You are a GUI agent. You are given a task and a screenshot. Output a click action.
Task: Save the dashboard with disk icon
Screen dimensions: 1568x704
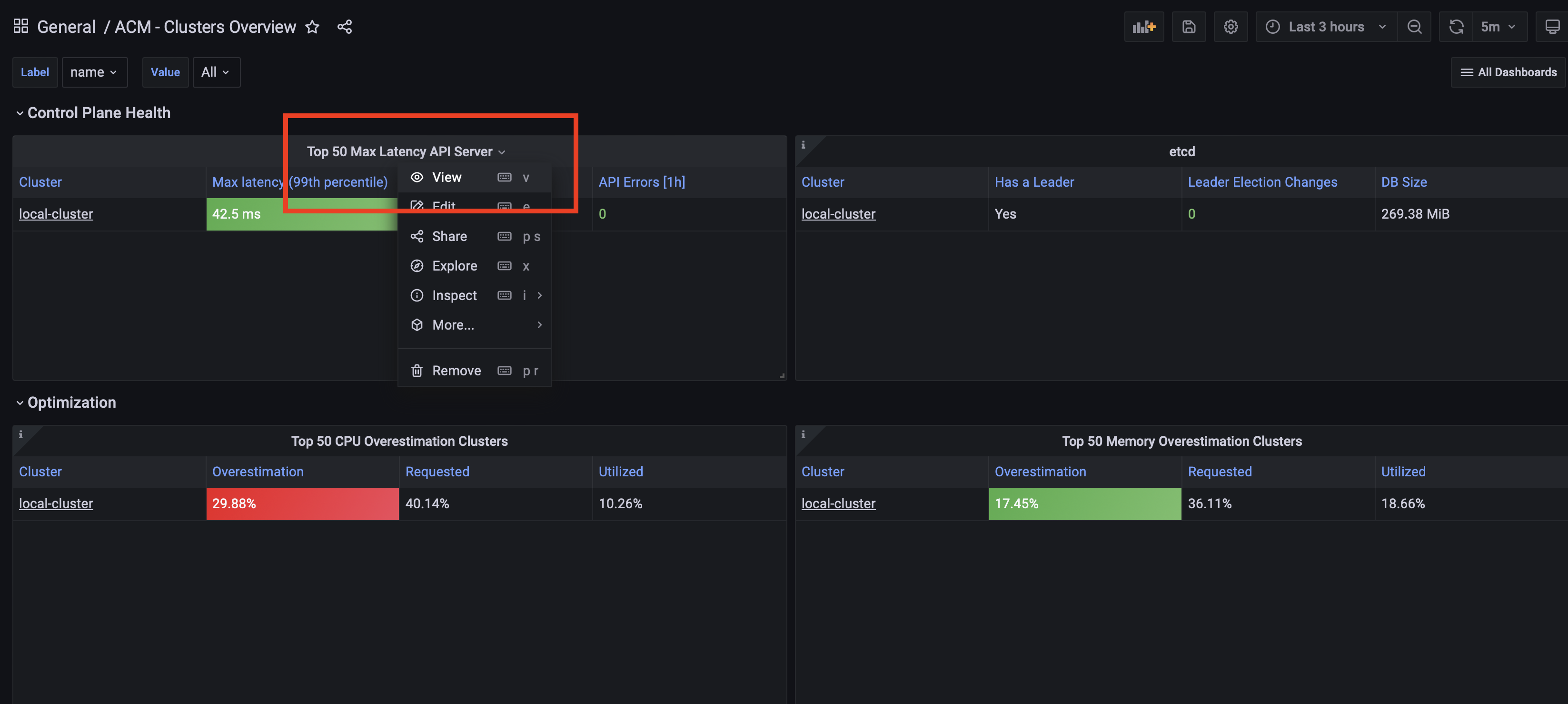pyautogui.click(x=1188, y=27)
